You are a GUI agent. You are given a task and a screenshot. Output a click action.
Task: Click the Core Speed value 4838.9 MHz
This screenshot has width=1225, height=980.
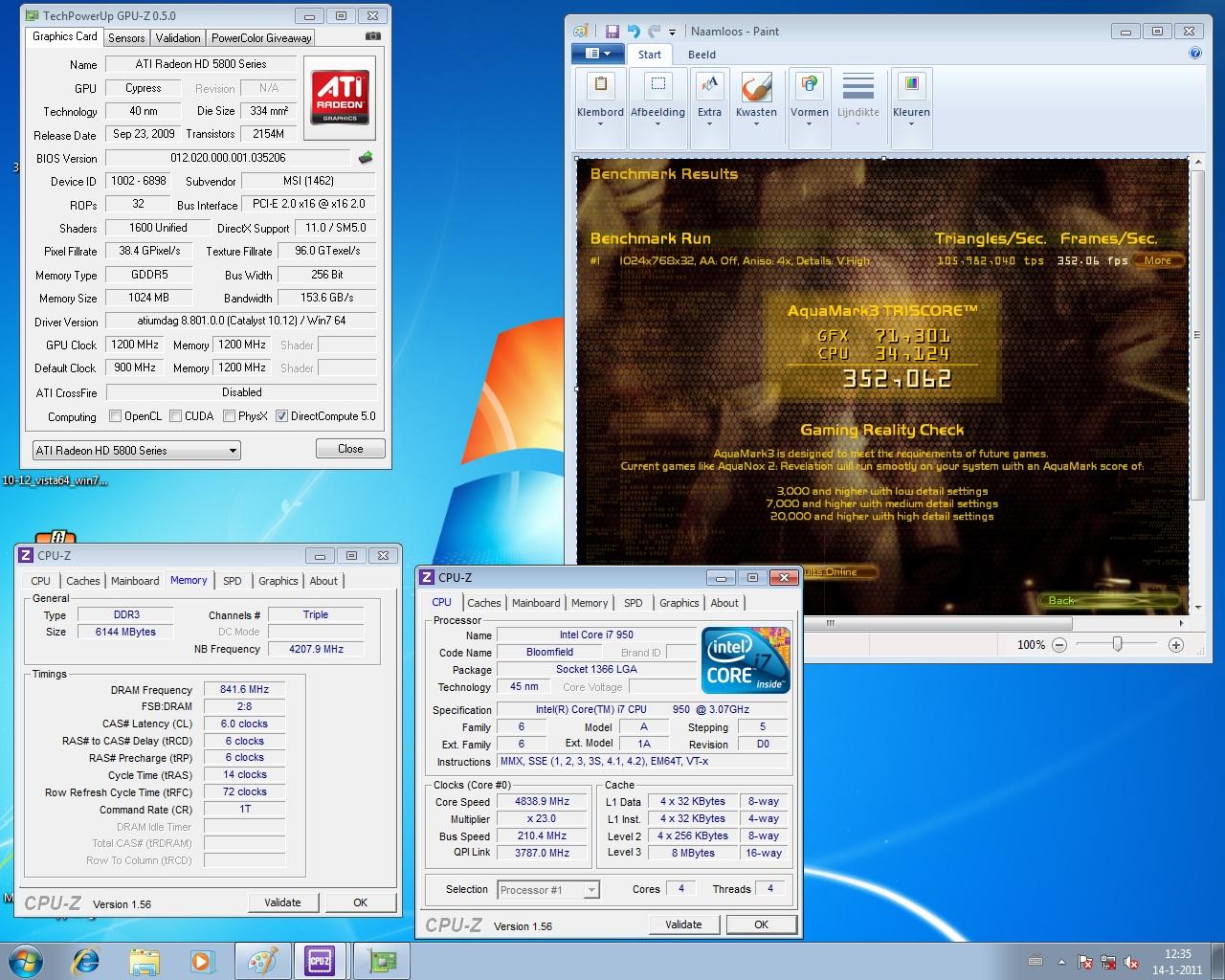543,802
